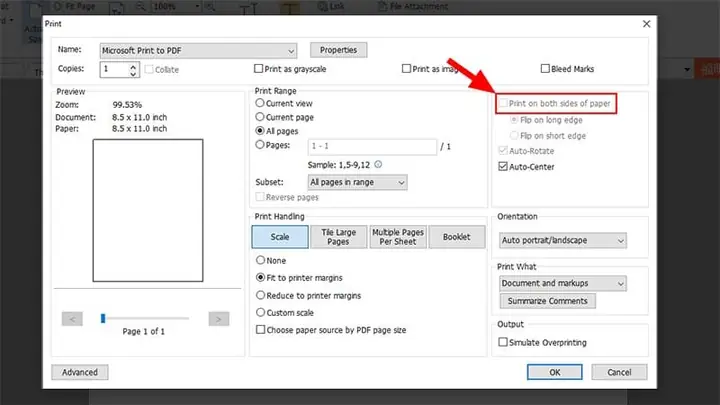Enable Choose paper source by PDF page size
The image size is (720, 405).
click(260, 330)
